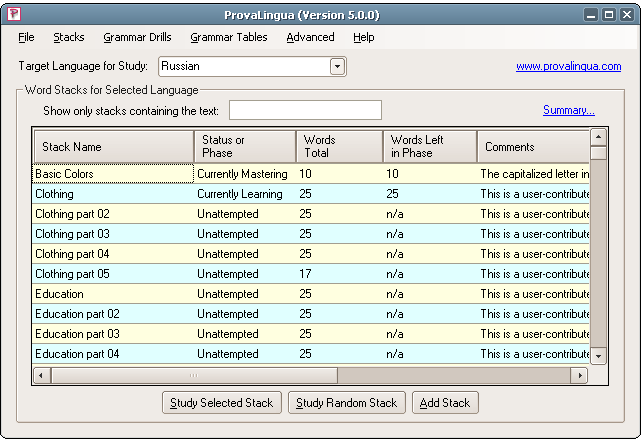Image resolution: width=641 pixels, height=439 pixels.
Task: Maximize the ProvaLingua window
Action: [x=608, y=15]
